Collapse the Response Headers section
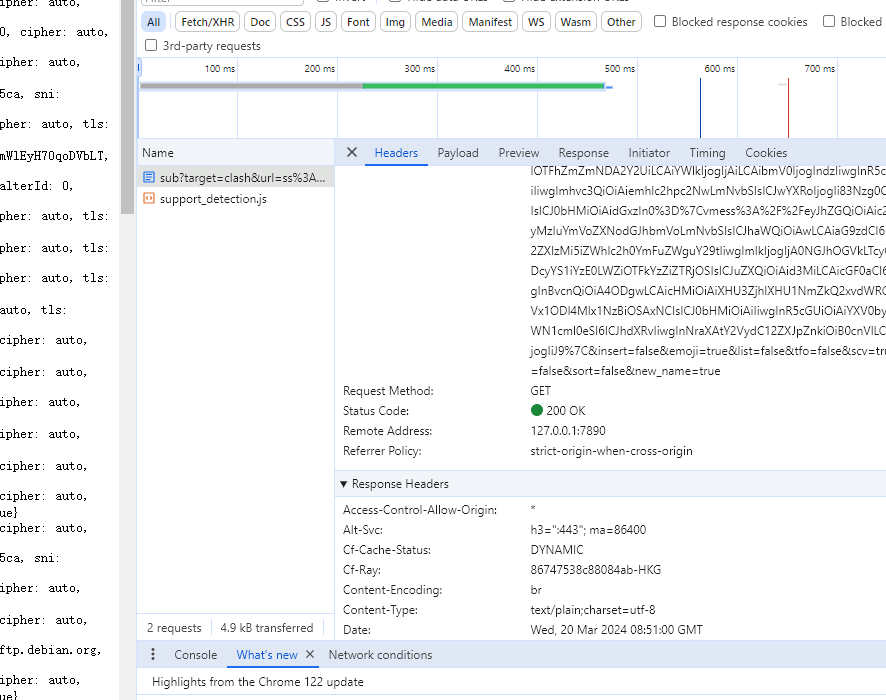 [343, 484]
